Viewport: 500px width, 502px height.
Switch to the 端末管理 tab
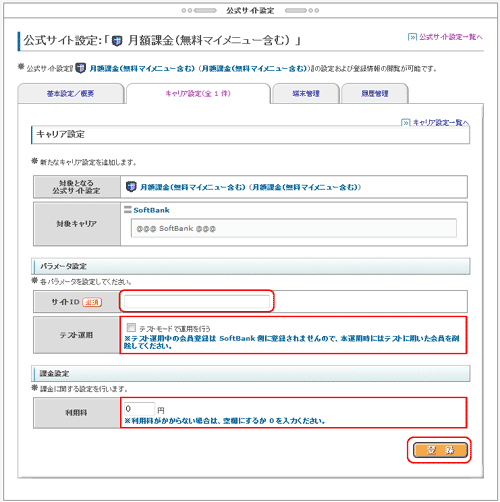(306, 94)
